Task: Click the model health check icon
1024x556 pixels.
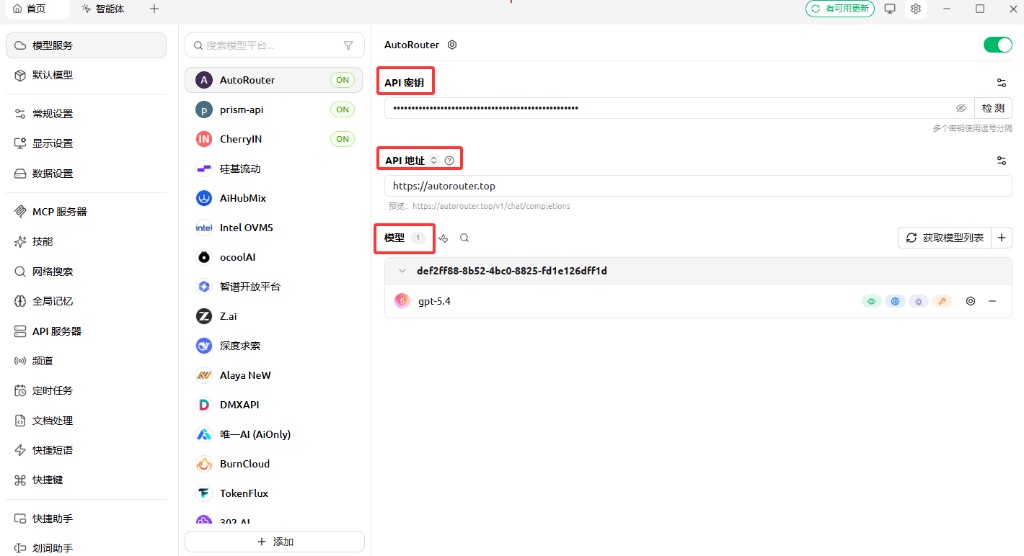Action: tap(443, 238)
